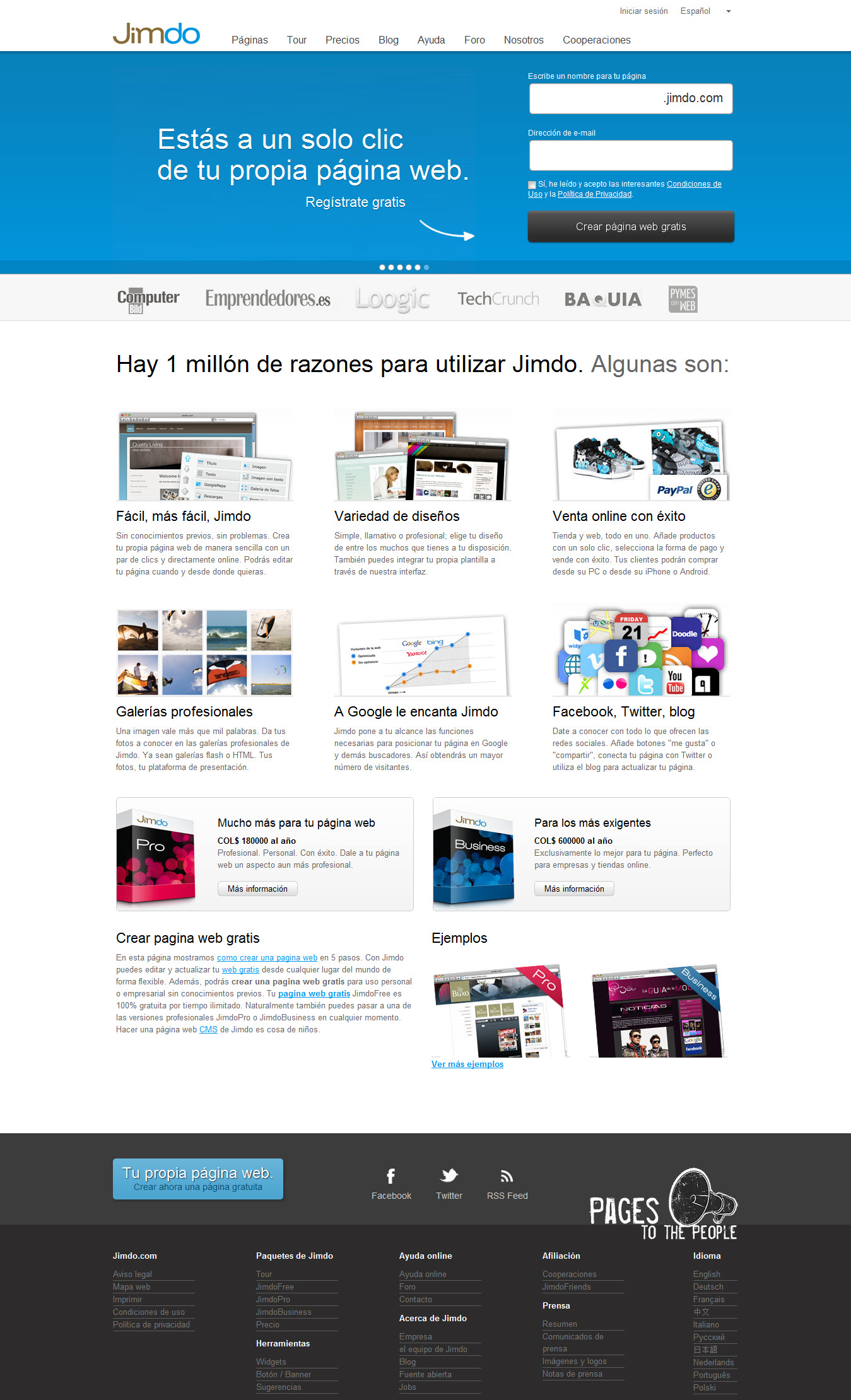Open the Blog menu item
Viewport: 851px width, 1400px height.
point(389,40)
